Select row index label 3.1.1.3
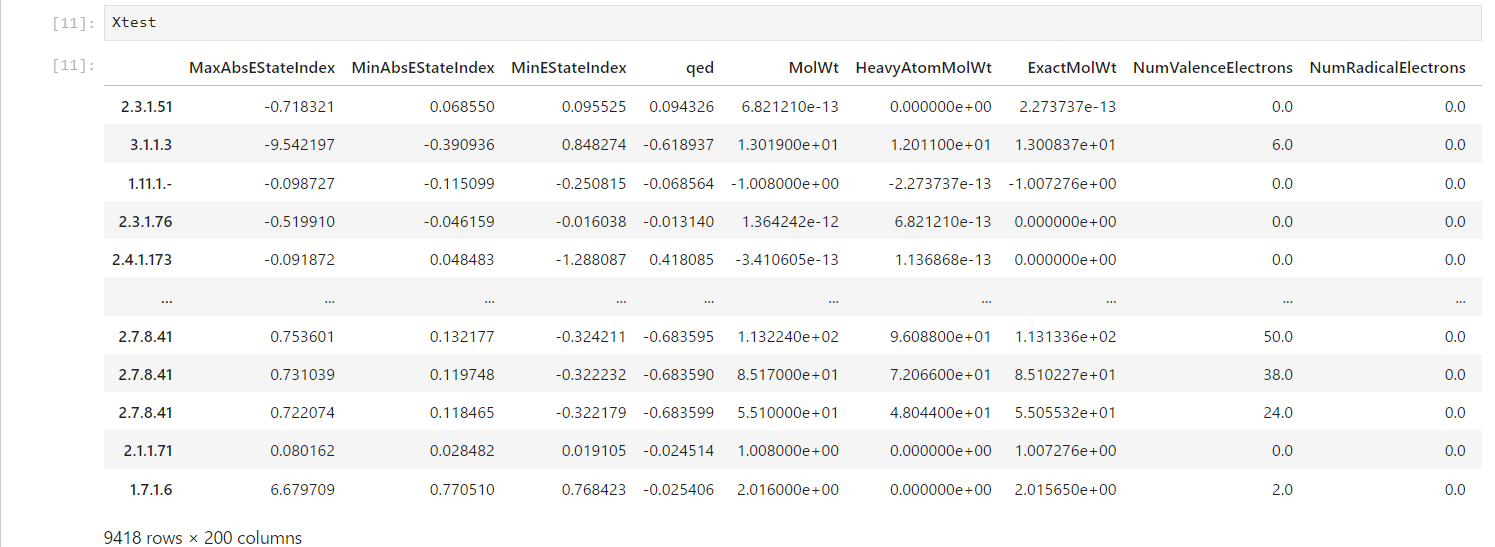 150,145
